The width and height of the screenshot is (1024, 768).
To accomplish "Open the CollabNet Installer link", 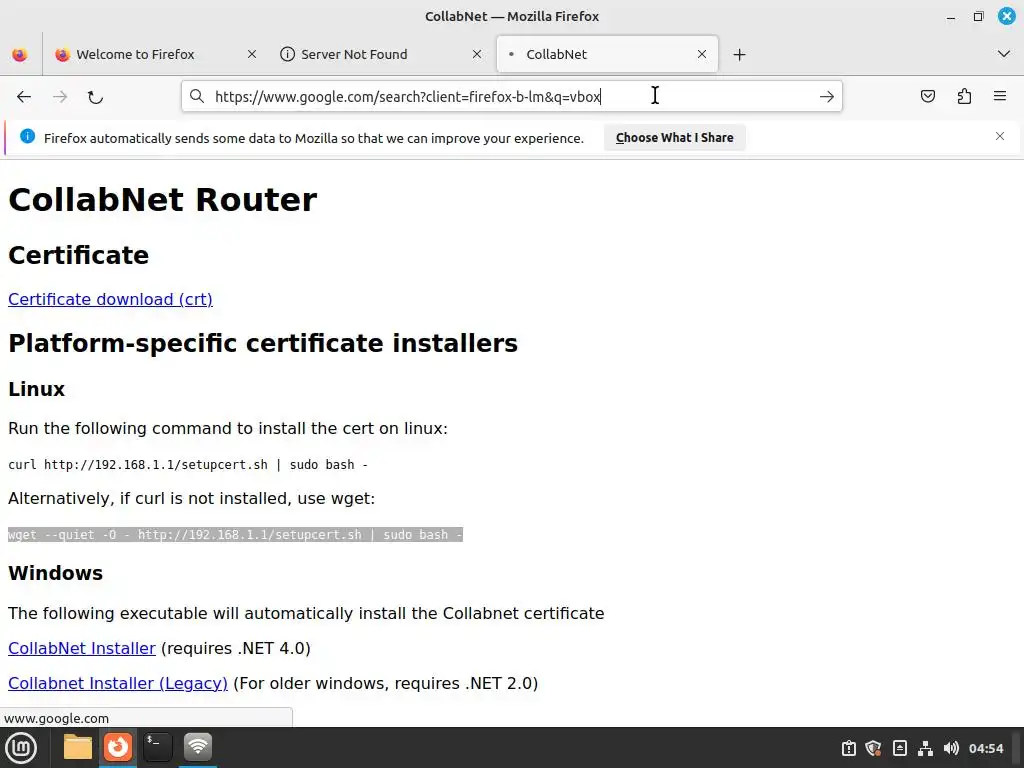I will (82, 648).
